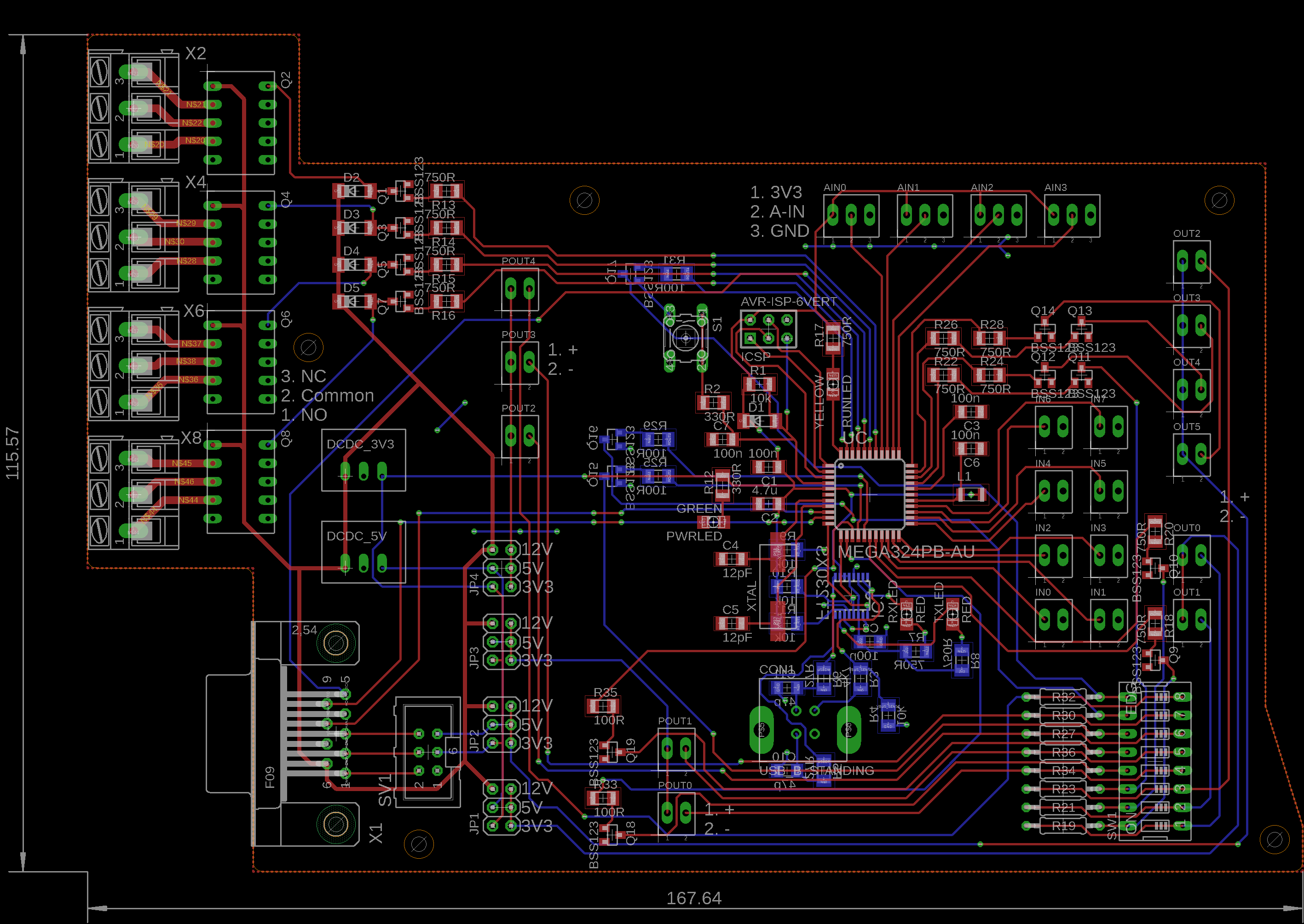Screen dimensions: 1304x924
Task: Click the DCDC_3V3 converter footprint
Action: pos(364,460)
